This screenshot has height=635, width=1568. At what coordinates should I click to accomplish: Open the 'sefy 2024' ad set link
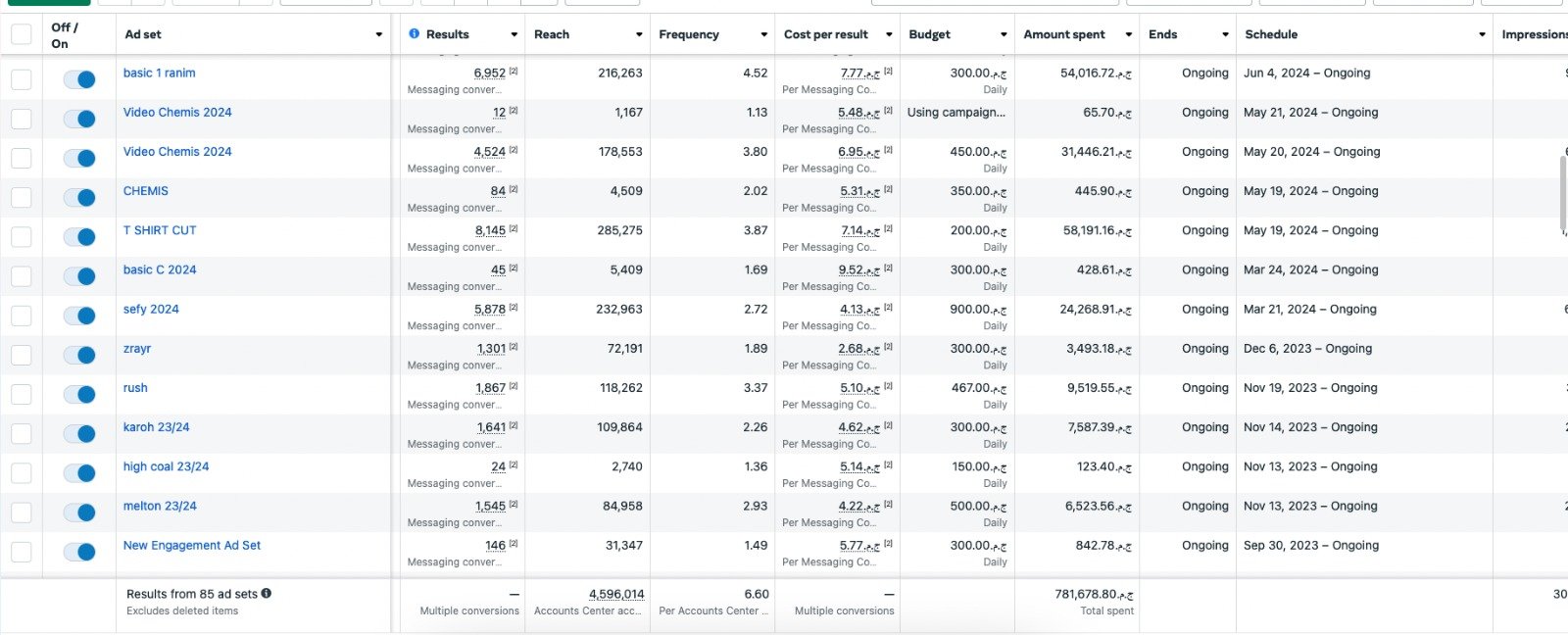pyautogui.click(x=151, y=309)
